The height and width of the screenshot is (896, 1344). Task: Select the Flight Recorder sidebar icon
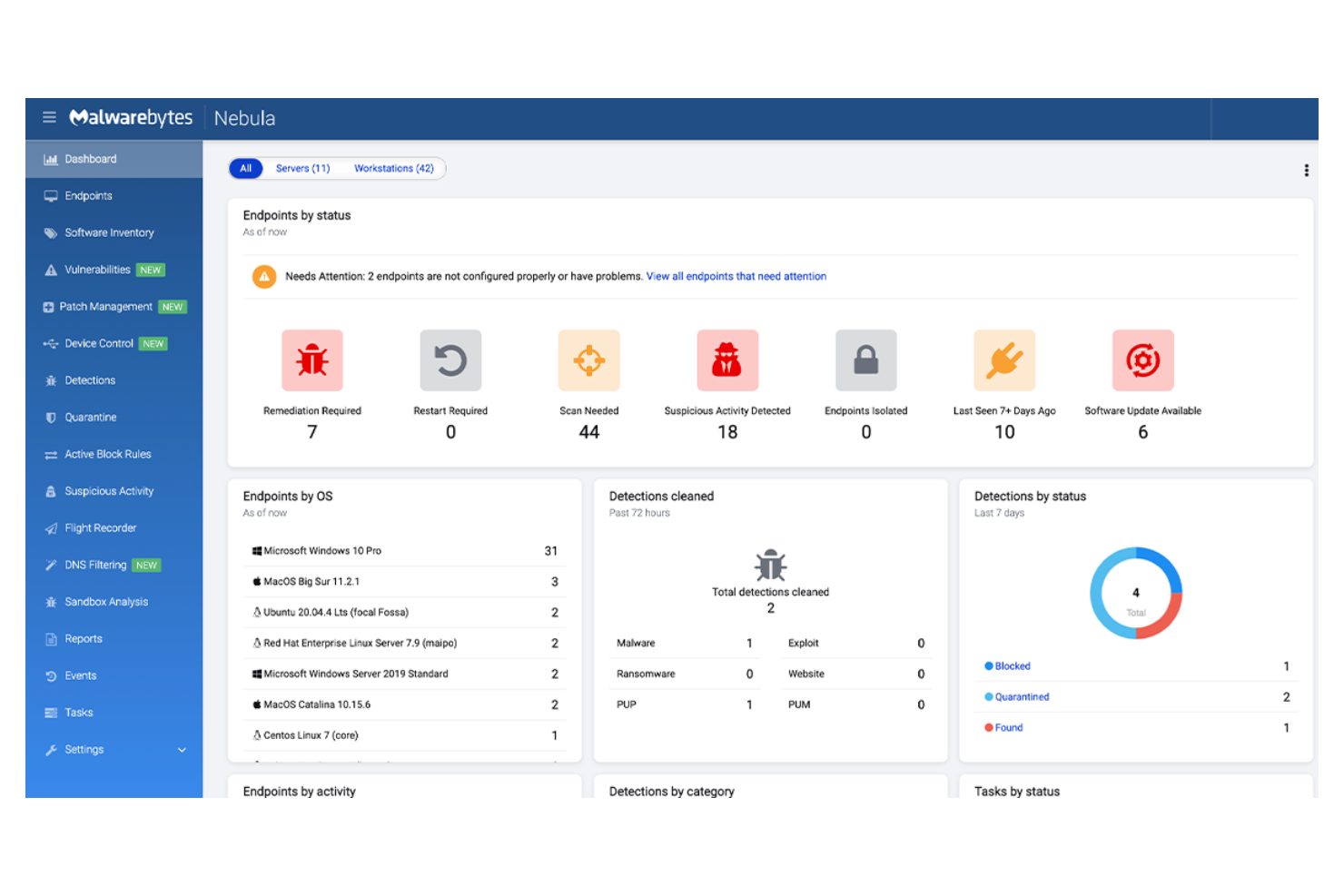pos(50,527)
